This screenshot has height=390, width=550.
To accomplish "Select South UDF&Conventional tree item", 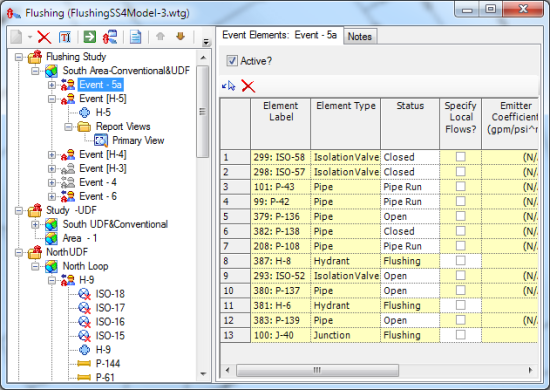I will pos(115,224).
